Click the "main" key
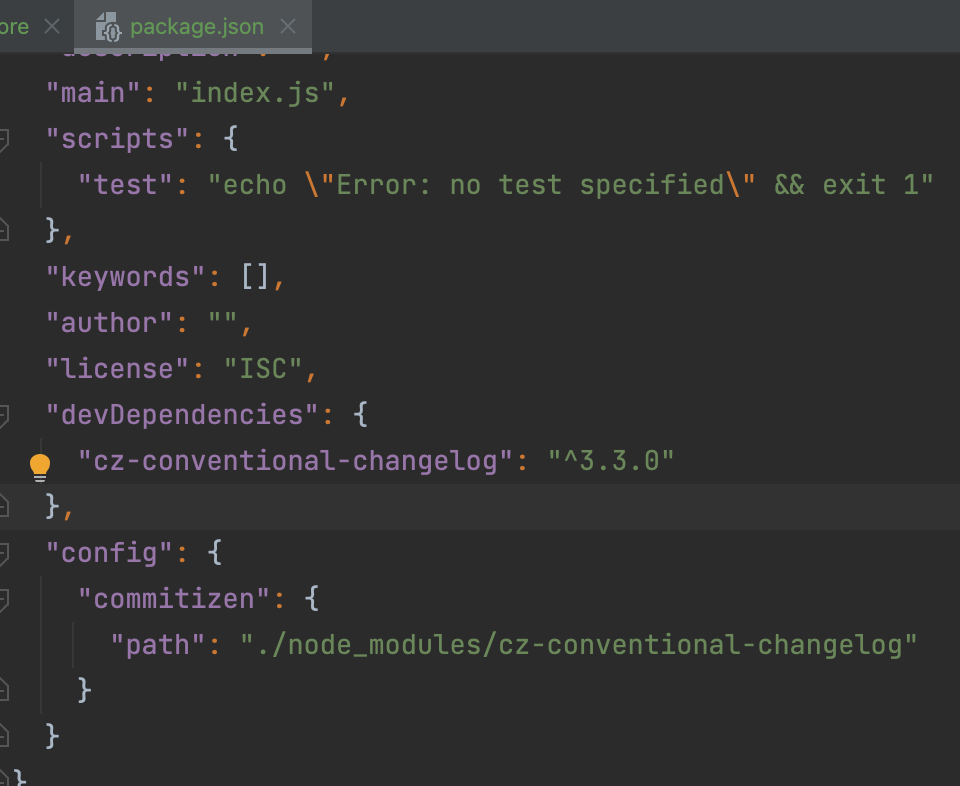 tap(94, 93)
